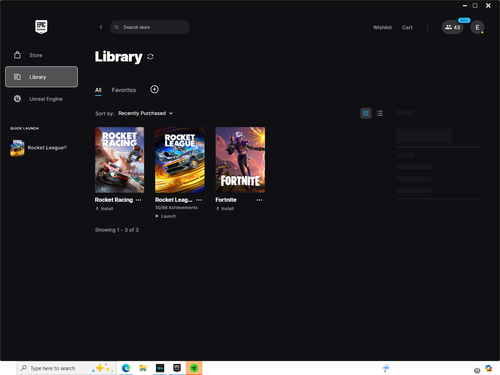This screenshot has height=375, width=500.
Task: Click the colorful tray icon at far right
Action: 488,368
